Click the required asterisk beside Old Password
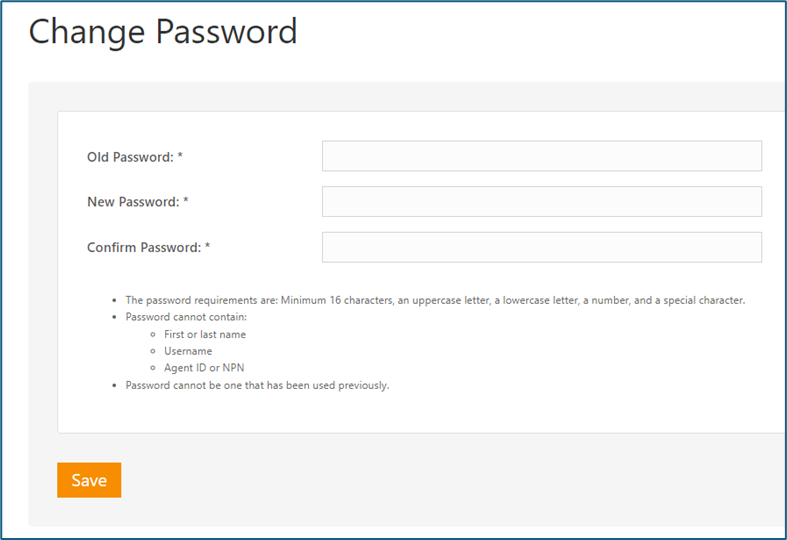The image size is (787, 540). pyautogui.click(x=180, y=156)
